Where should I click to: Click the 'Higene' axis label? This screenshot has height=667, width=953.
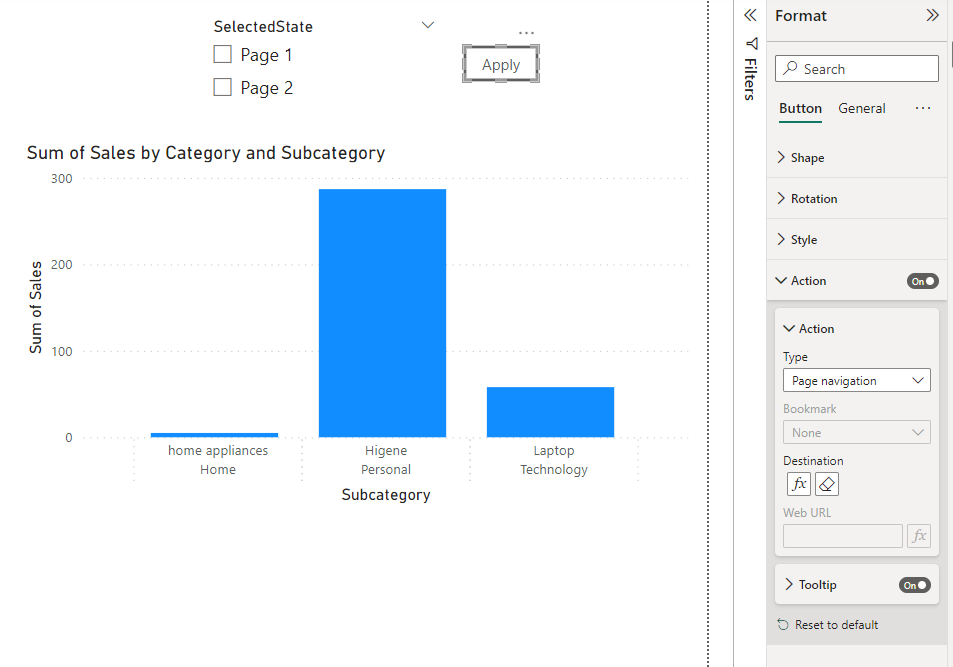[x=386, y=451]
